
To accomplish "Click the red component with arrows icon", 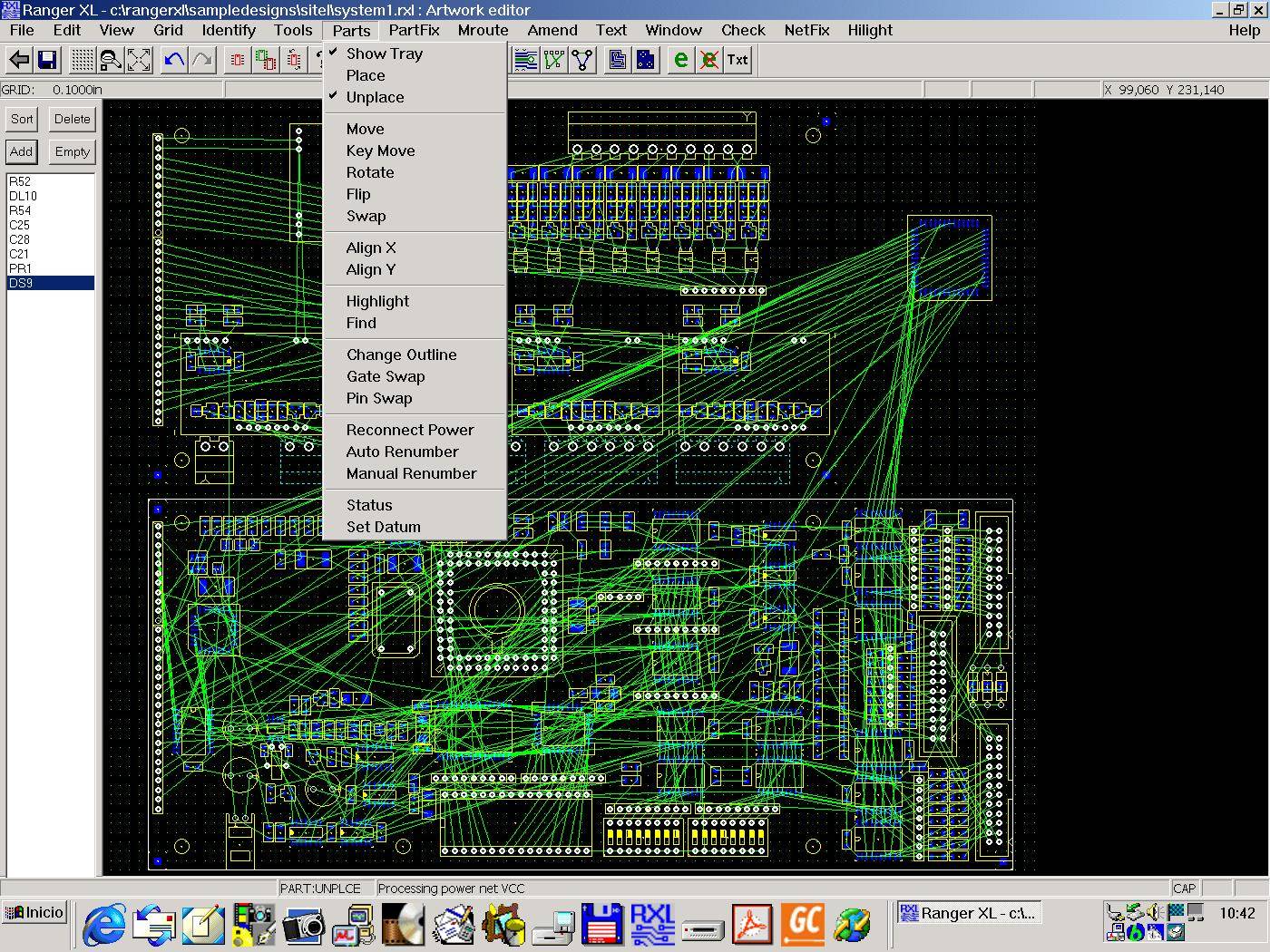I will (294, 60).
